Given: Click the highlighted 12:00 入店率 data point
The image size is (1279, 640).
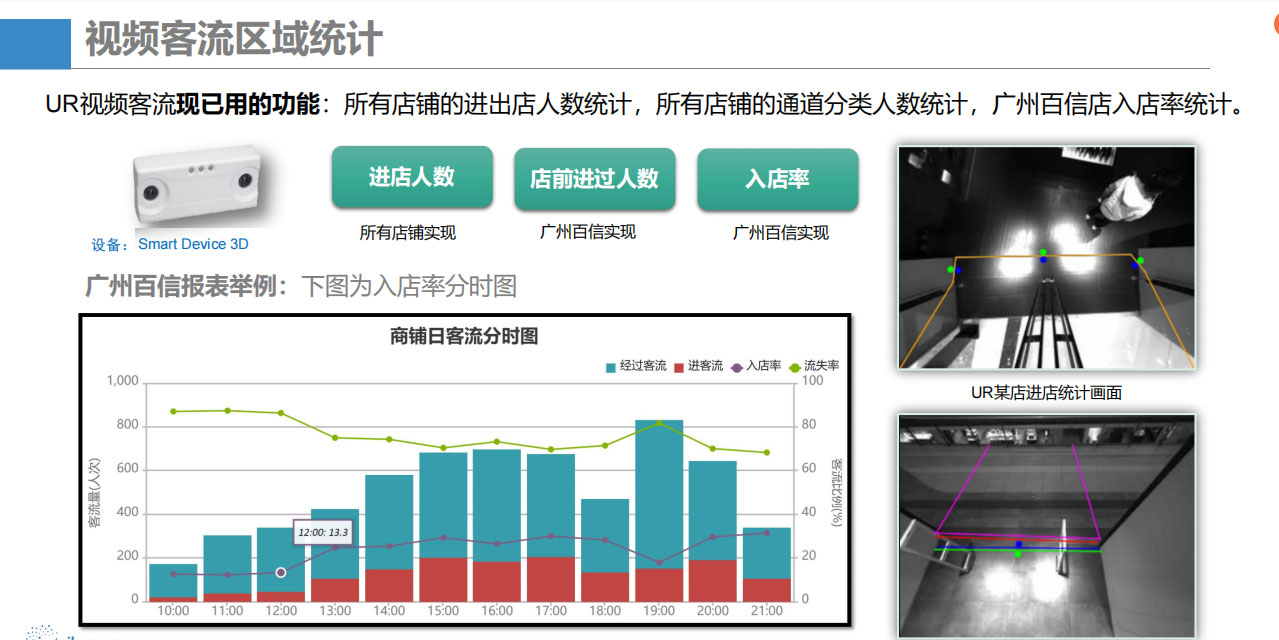Looking at the screenshot, I should tap(281, 572).
